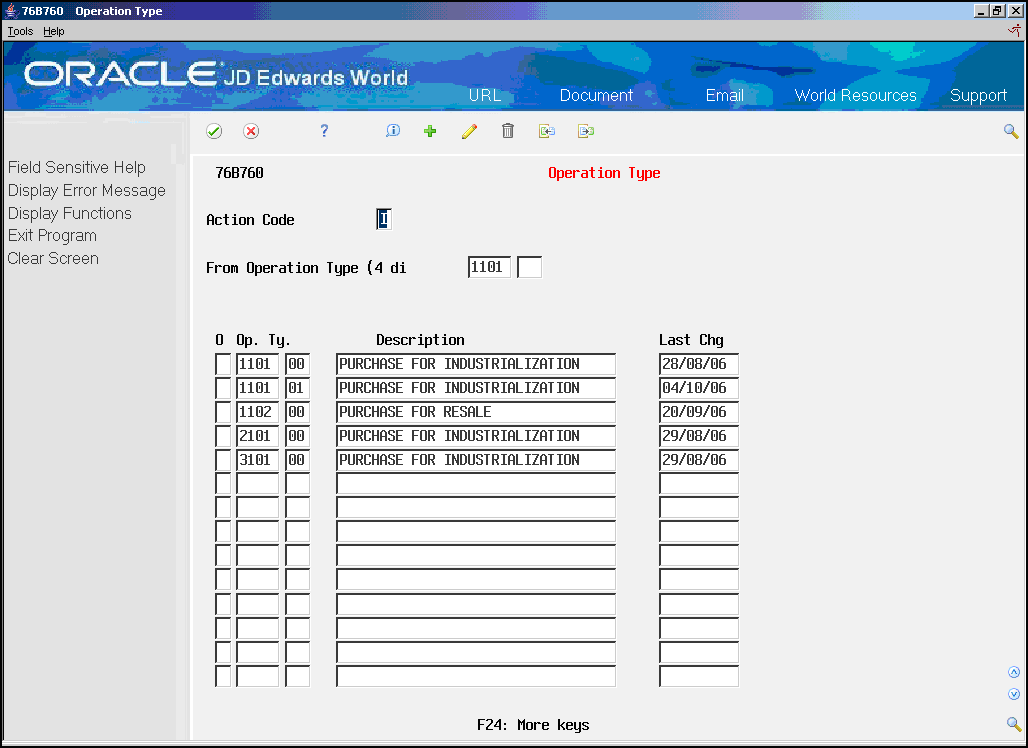The width and height of the screenshot is (1028, 748).
Task: Click the bottom-right magnifier icon
Action: [x=1014, y=724]
